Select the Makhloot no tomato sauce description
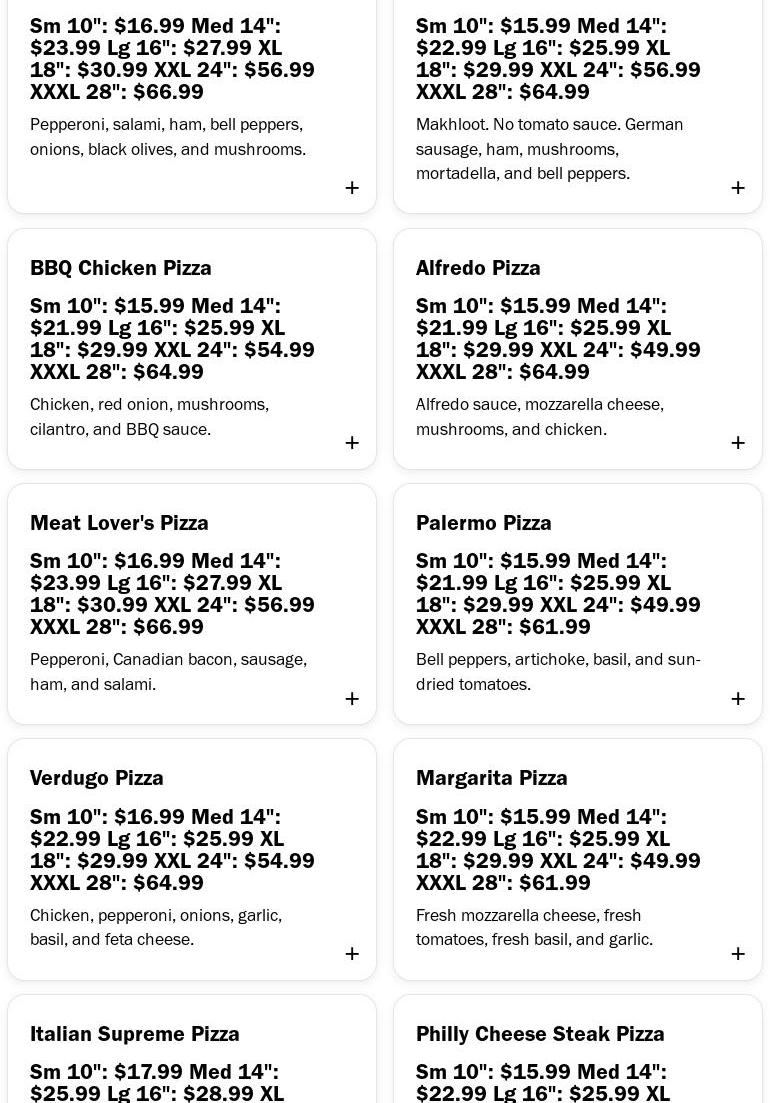Viewport: 770px width, 1103px height. tap(550, 149)
